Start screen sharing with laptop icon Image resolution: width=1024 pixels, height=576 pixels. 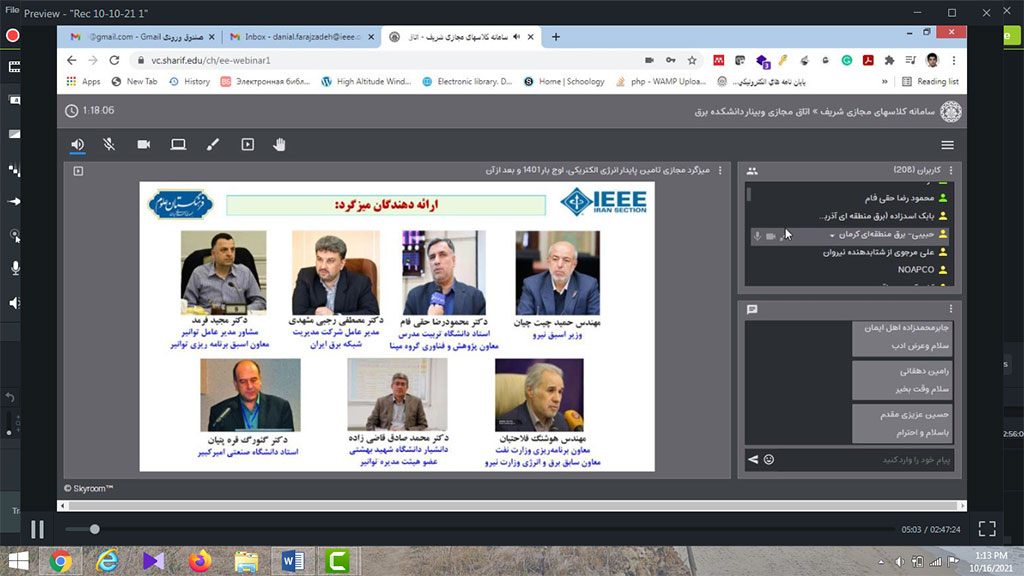click(x=178, y=144)
